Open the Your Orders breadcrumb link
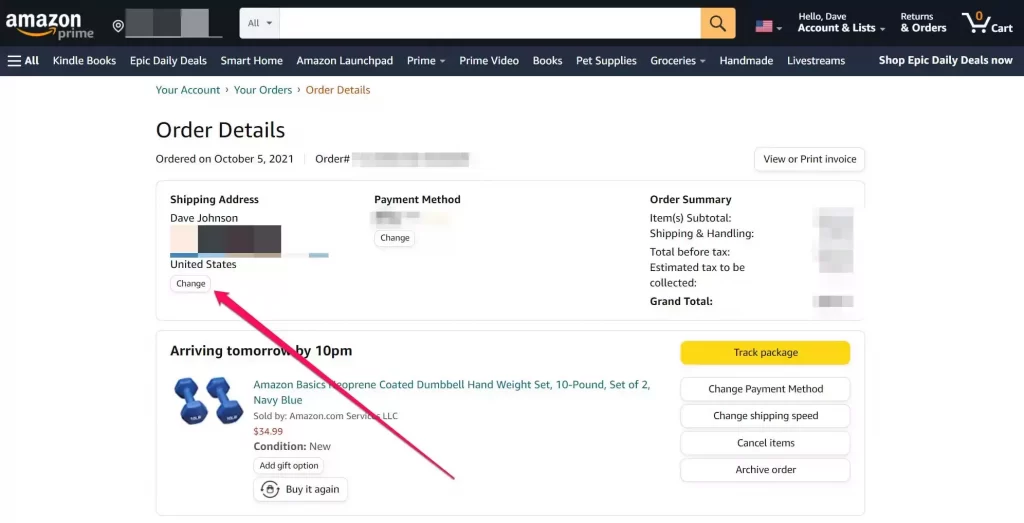This screenshot has height=523, width=1024. coord(263,90)
